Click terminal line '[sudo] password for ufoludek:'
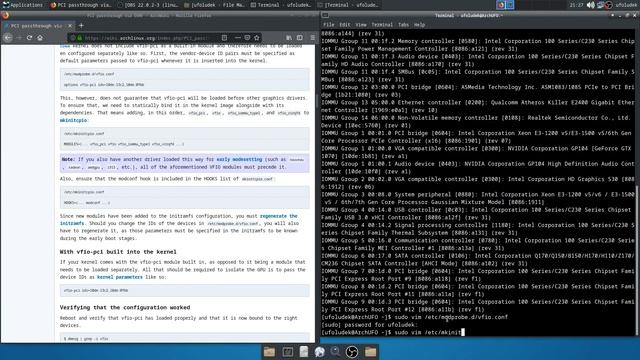The width and height of the screenshot is (640, 360). (369, 325)
